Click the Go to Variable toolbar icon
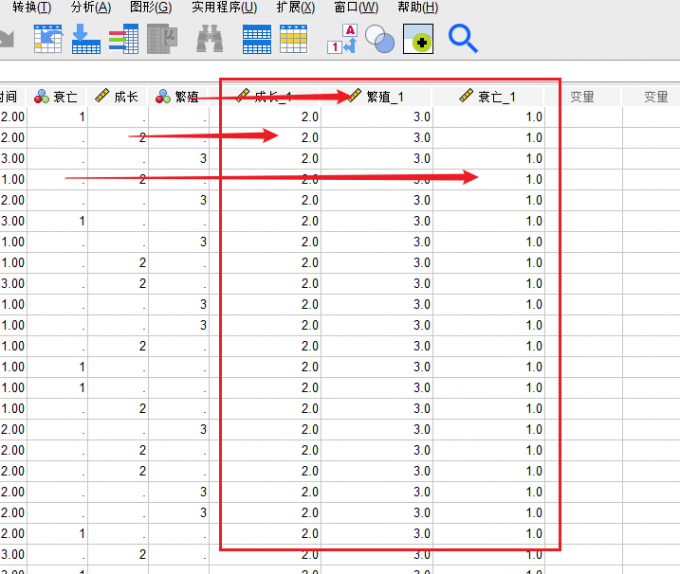680x574 pixels. tap(86, 39)
